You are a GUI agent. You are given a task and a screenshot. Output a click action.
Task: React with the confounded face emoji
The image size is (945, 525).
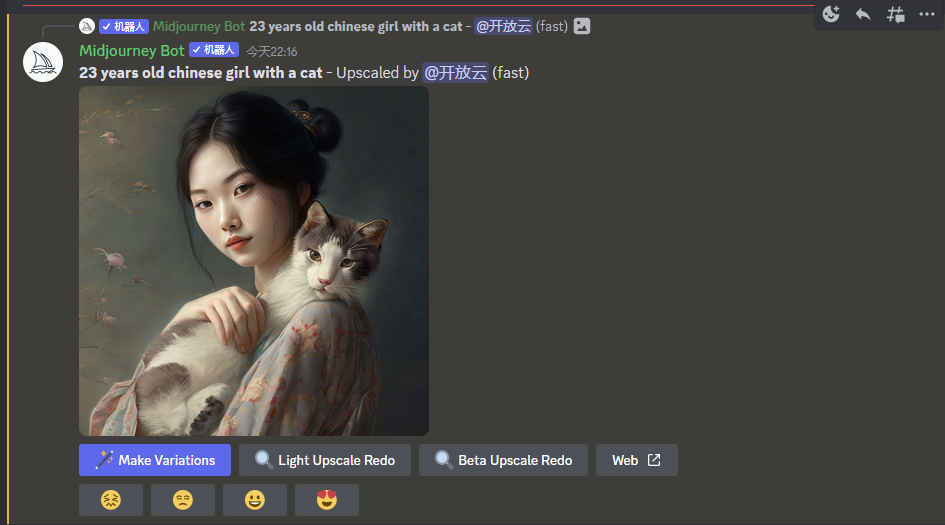(x=111, y=500)
